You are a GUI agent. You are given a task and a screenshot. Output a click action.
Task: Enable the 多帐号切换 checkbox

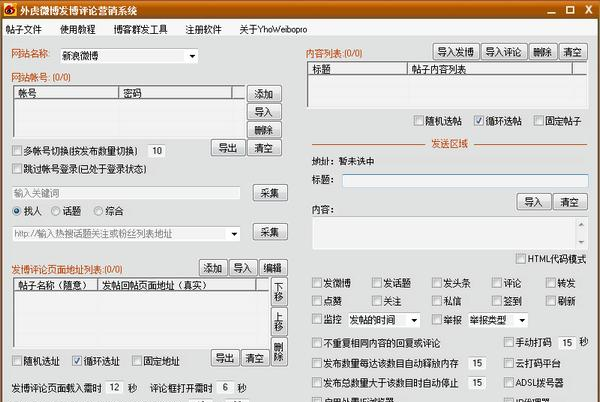[17, 151]
